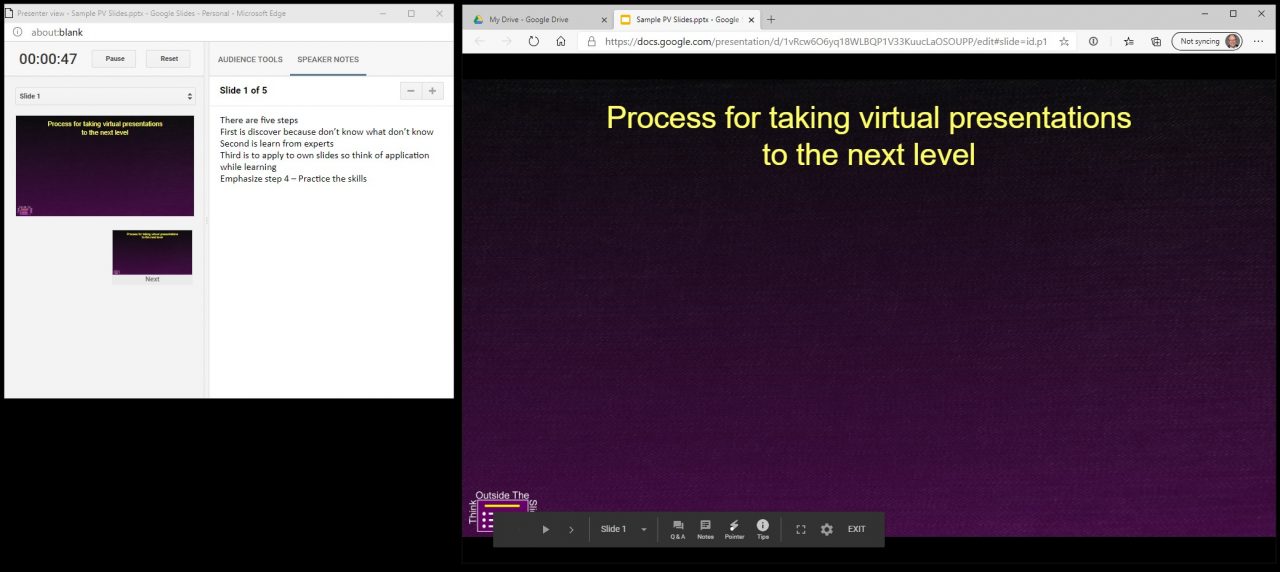1280x572 pixels.
Task: Click the note line 'Second is learn from experts'
Action: click(277, 143)
